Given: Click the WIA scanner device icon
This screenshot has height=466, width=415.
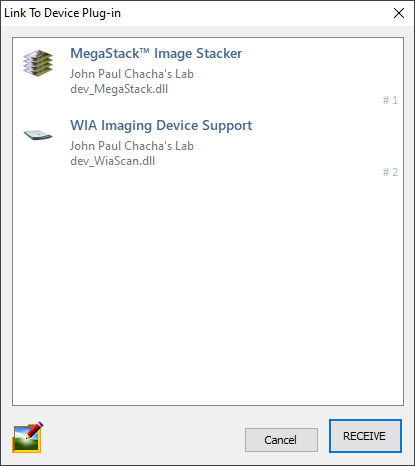Looking at the screenshot, I should [38, 135].
